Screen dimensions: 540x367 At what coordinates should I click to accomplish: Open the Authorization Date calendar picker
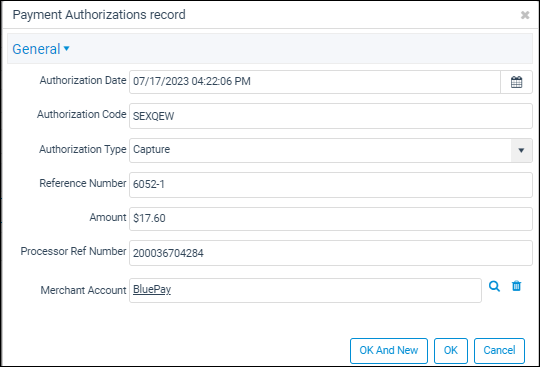516,82
